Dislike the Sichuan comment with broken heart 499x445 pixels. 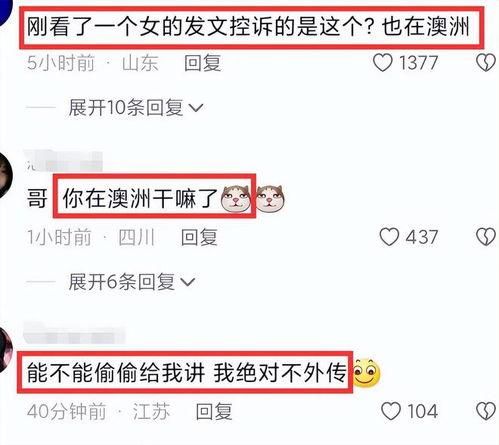(x=485, y=237)
